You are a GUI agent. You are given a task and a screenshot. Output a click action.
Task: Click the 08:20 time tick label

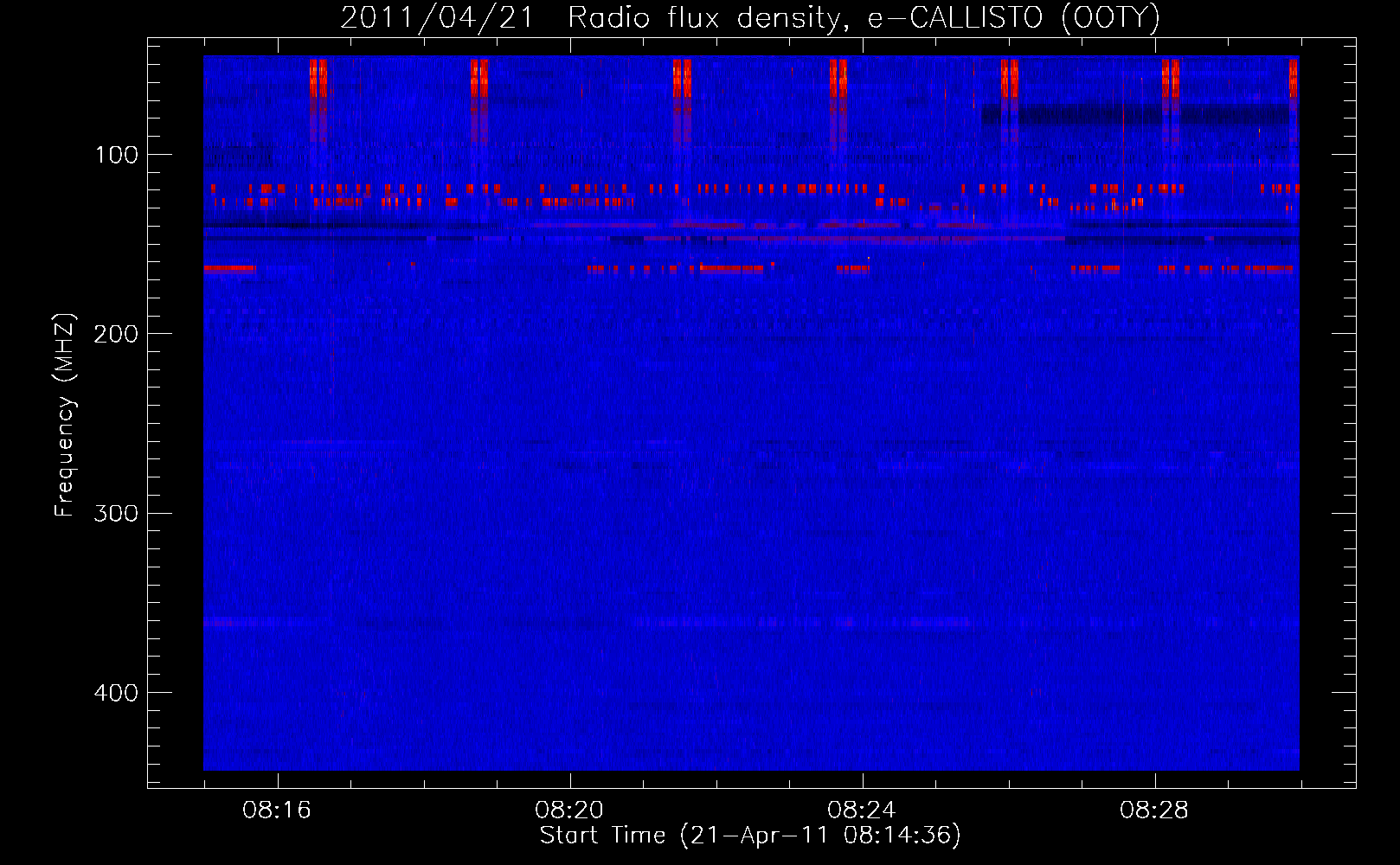(x=569, y=810)
